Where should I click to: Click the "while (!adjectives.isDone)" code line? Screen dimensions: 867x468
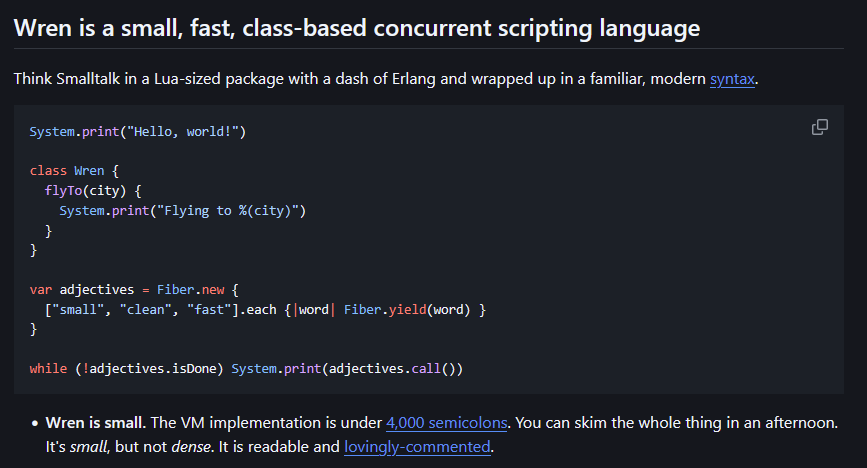(x=246, y=369)
